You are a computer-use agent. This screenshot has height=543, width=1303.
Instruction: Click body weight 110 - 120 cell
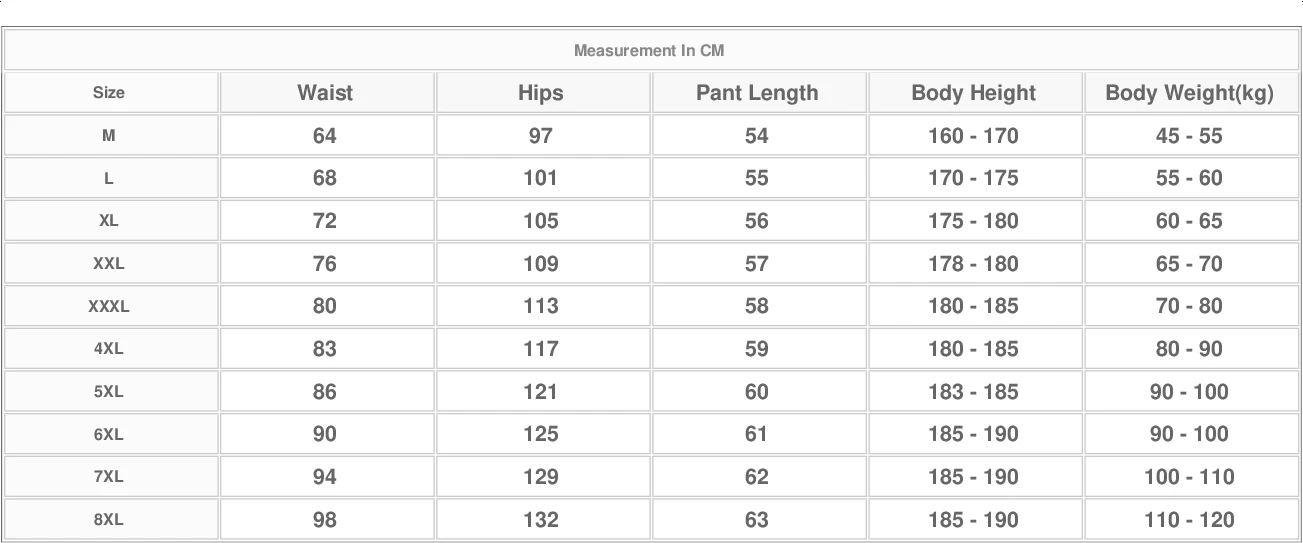(x=1189, y=520)
